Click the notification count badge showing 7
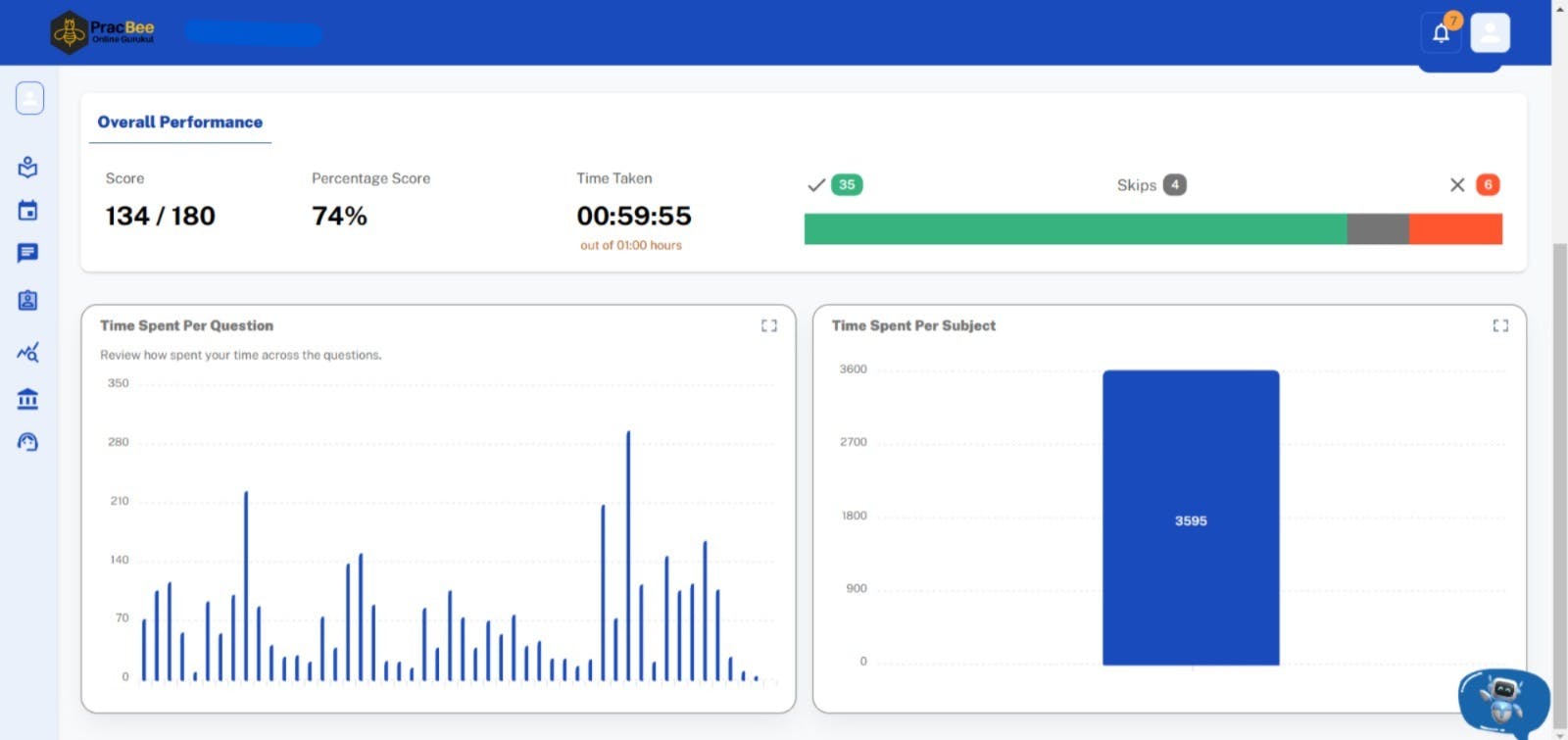1568x740 pixels. click(1453, 21)
